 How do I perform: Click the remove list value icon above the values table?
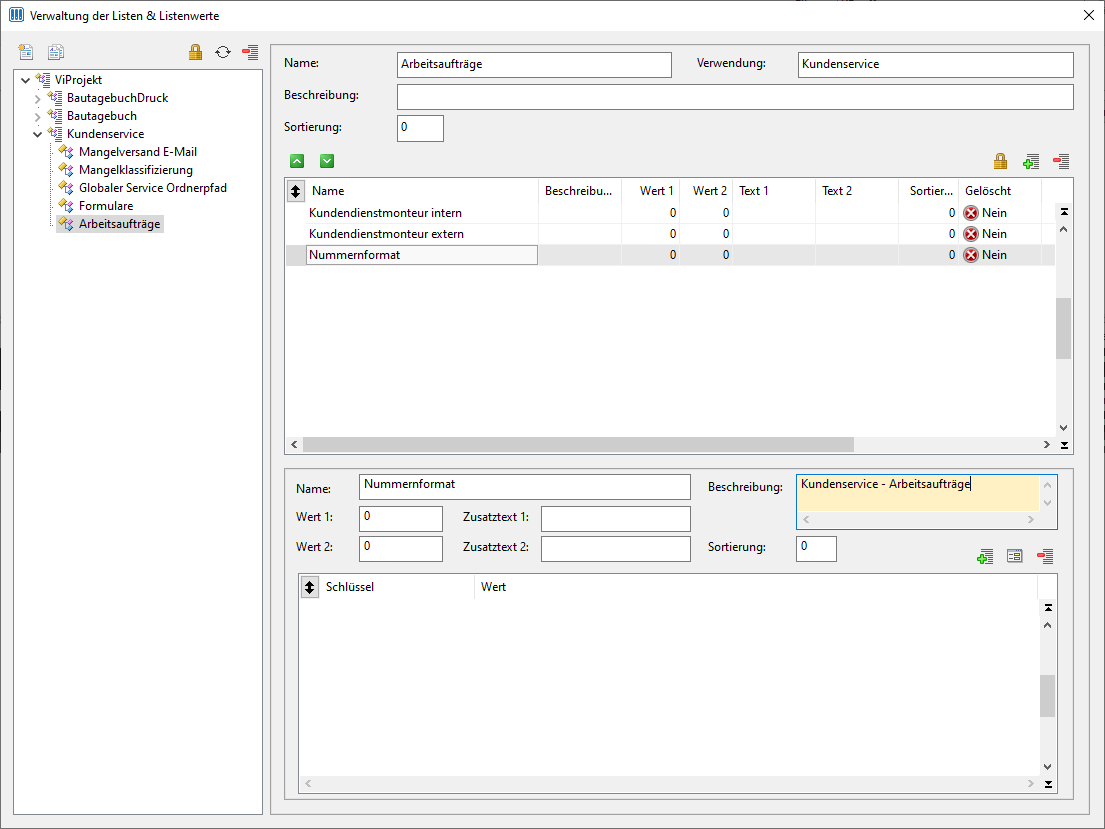click(x=1061, y=161)
